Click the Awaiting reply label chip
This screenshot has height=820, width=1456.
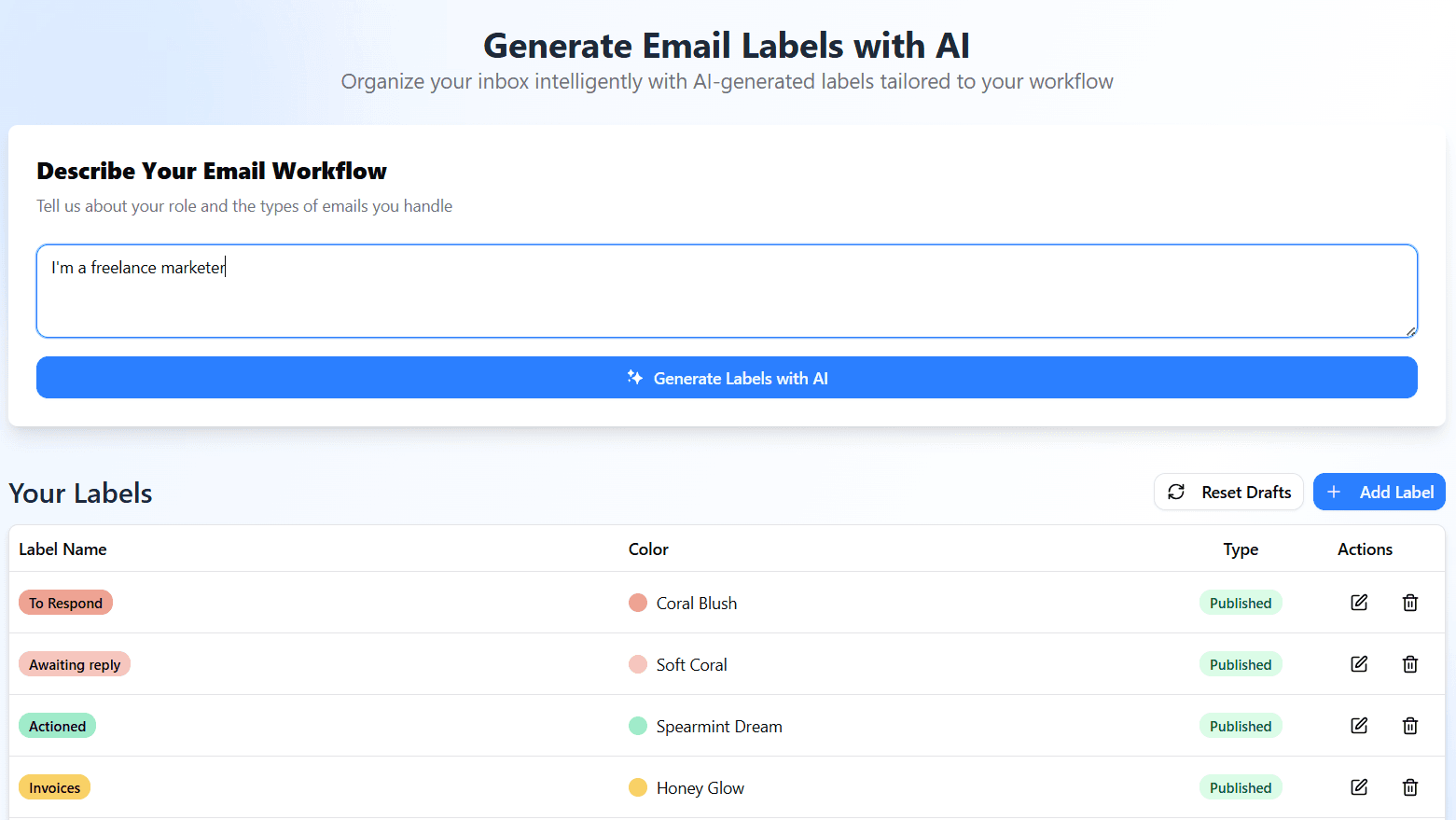point(75,664)
